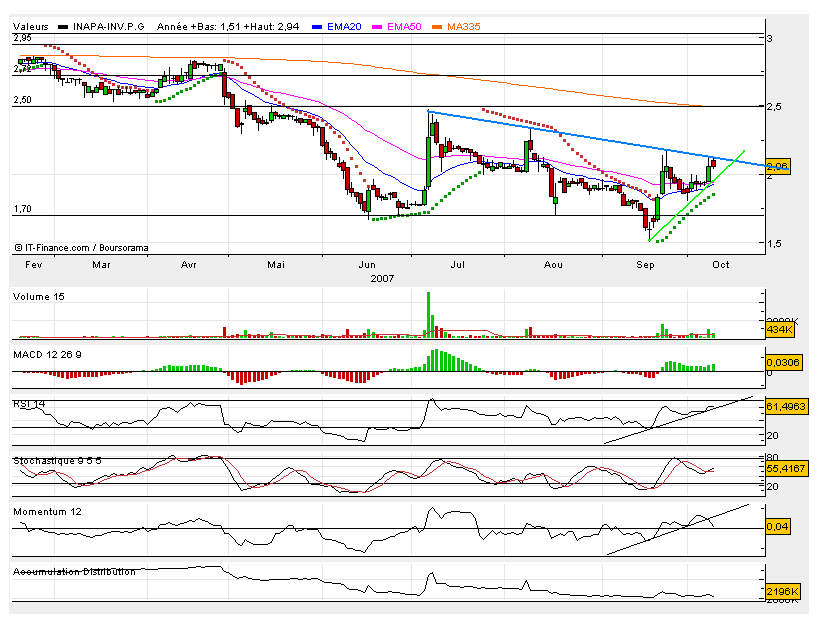Click the 2007 year label
Screen dimensions: 820x620
tap(382, 279)
